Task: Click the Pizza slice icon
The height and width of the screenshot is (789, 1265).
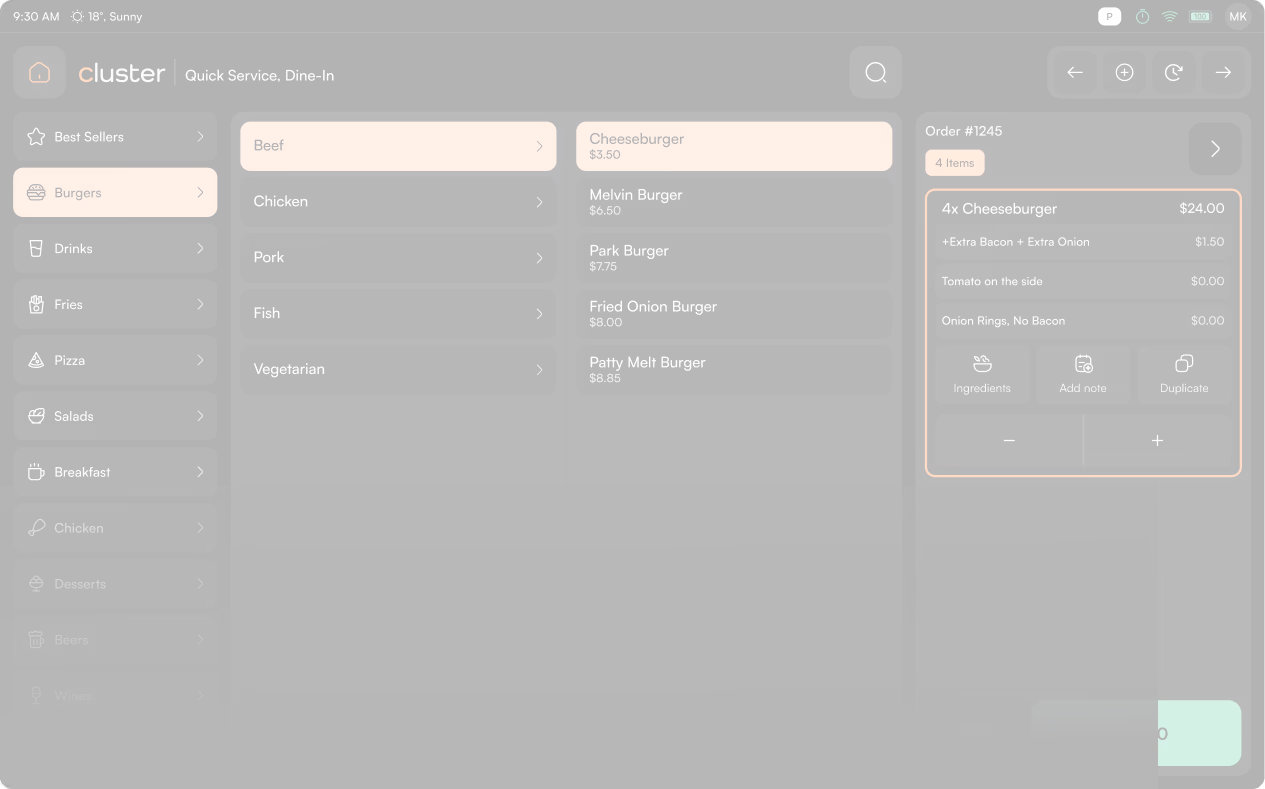Action: pyautogui.click(x=36, y=361)
